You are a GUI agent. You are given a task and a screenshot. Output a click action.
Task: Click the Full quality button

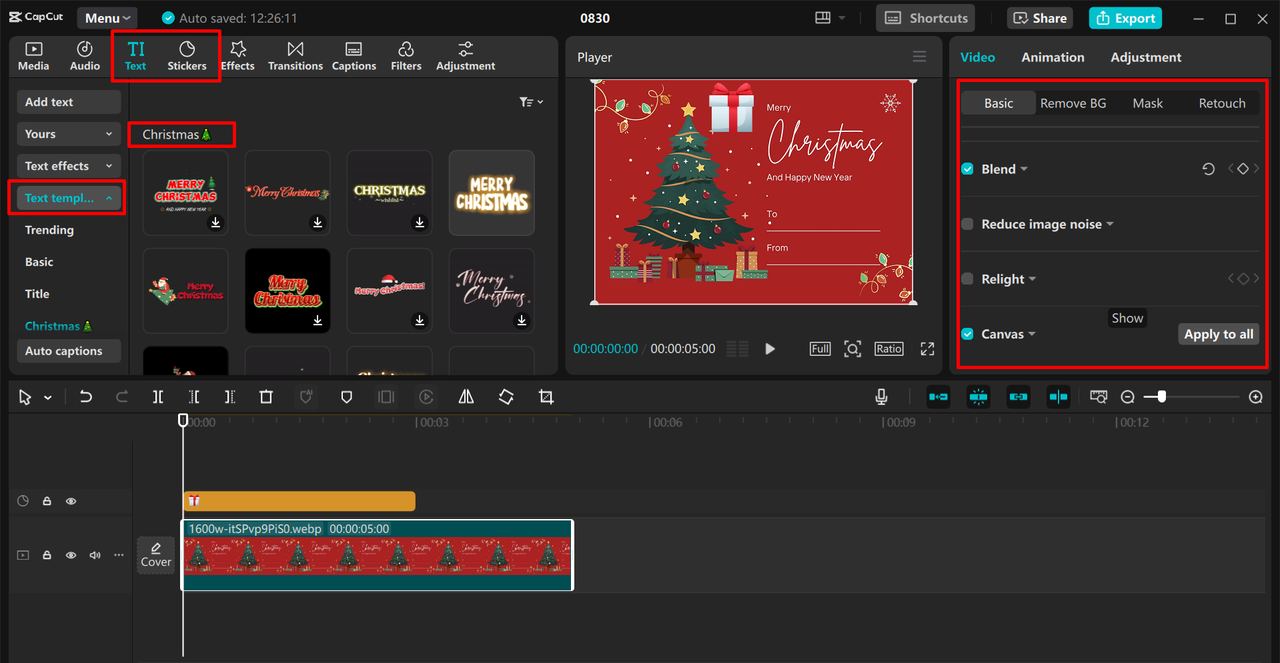coord(820,349)
